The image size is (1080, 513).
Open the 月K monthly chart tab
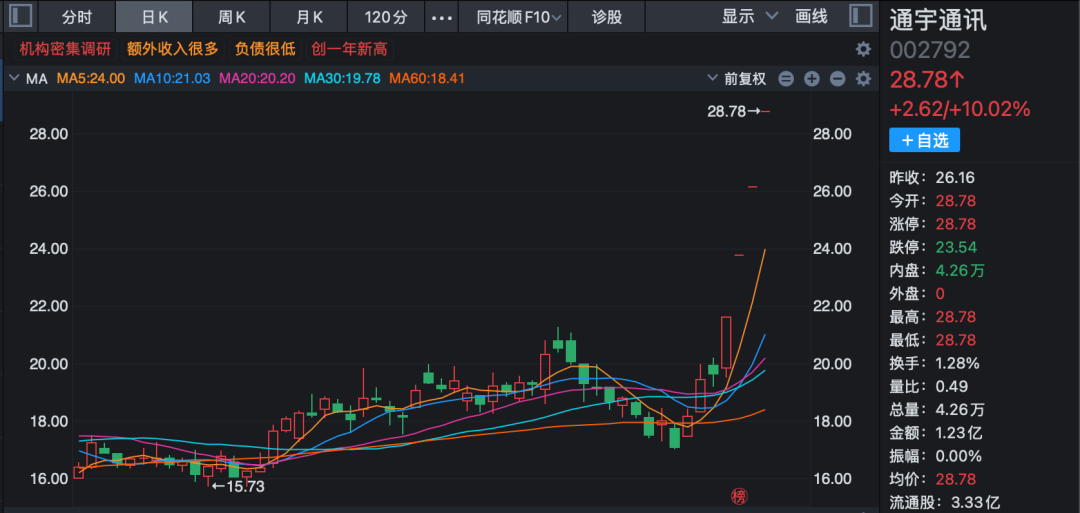point(309,17)
